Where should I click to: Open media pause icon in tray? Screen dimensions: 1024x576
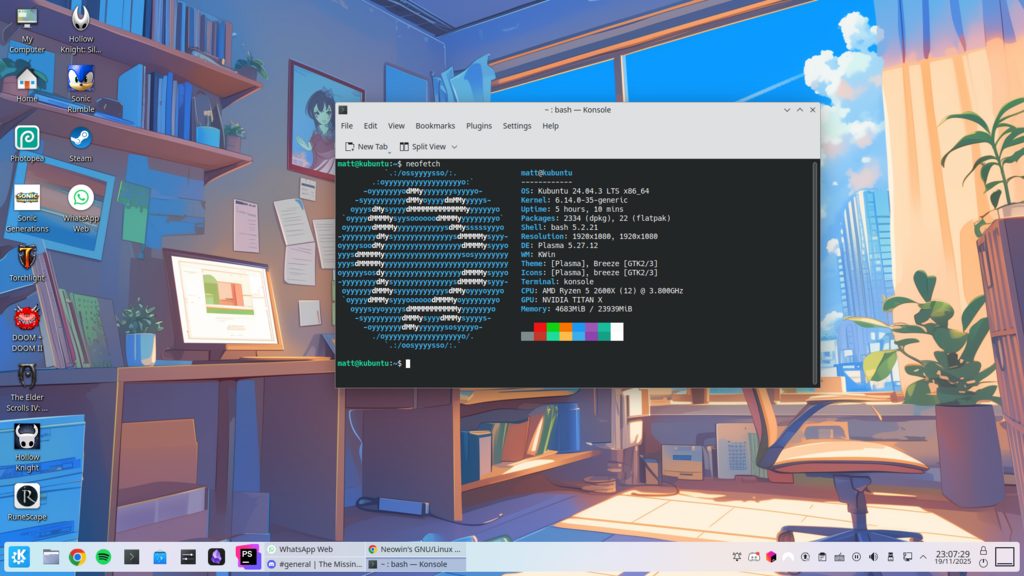point(856,557)
